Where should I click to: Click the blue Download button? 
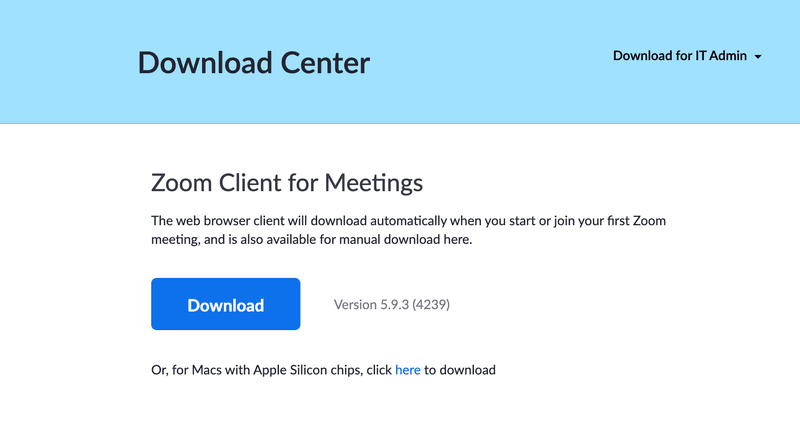tap(226, 304)
